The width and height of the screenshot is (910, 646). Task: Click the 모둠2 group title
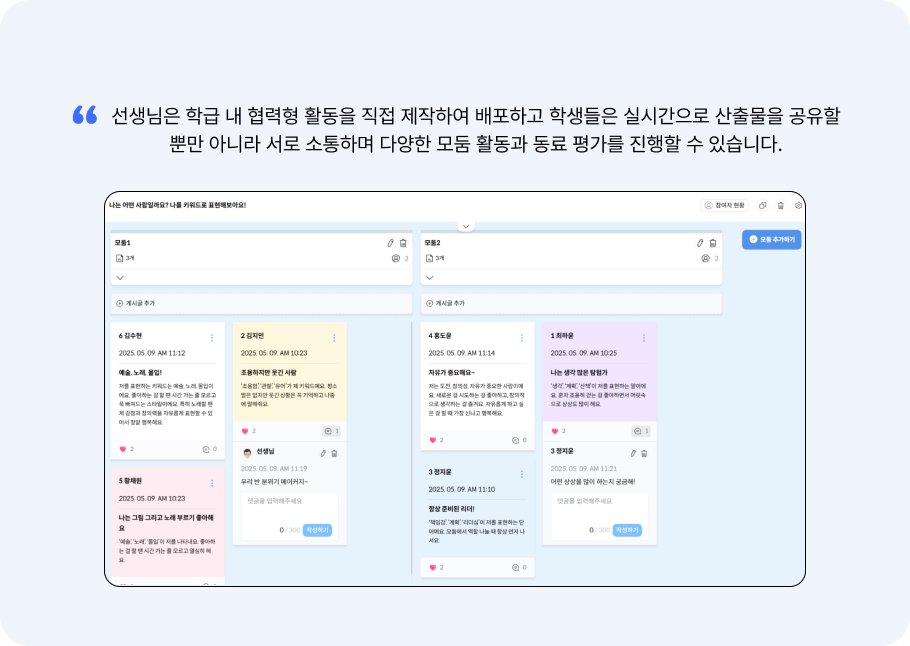click(432, 243)
